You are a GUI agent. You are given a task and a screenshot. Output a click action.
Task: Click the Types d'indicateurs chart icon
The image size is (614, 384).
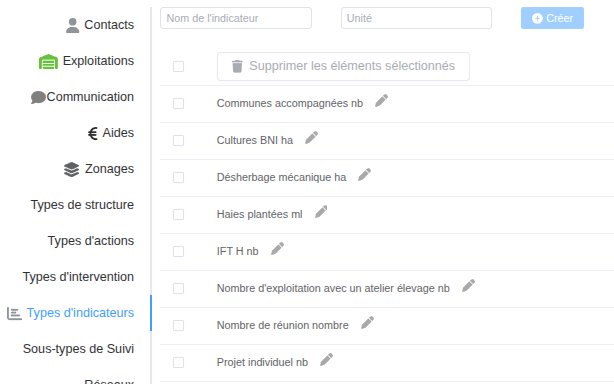(x=14, y=314)
